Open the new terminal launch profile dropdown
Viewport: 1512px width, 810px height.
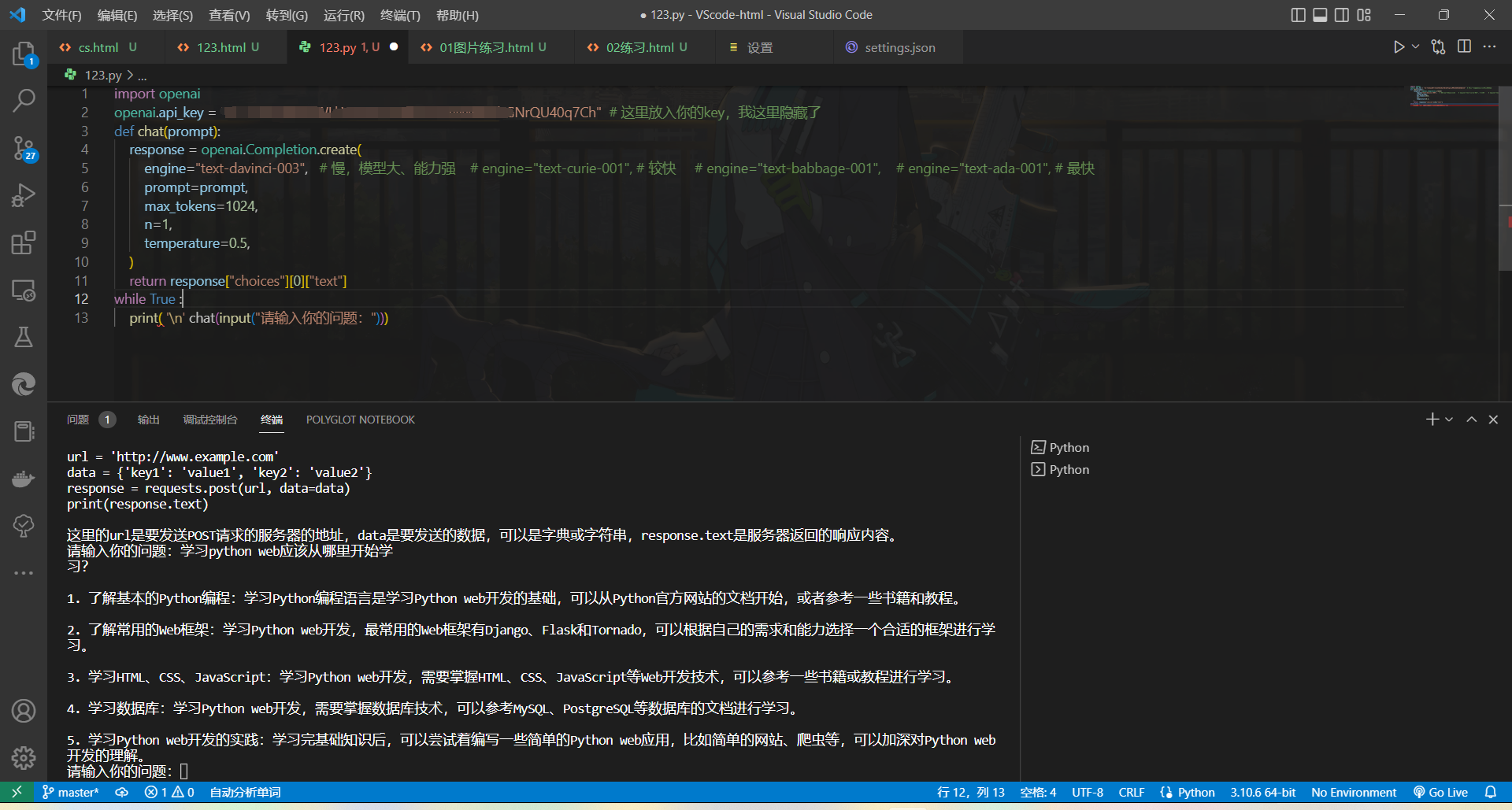pyautogui.click(x=1449, y=420)
